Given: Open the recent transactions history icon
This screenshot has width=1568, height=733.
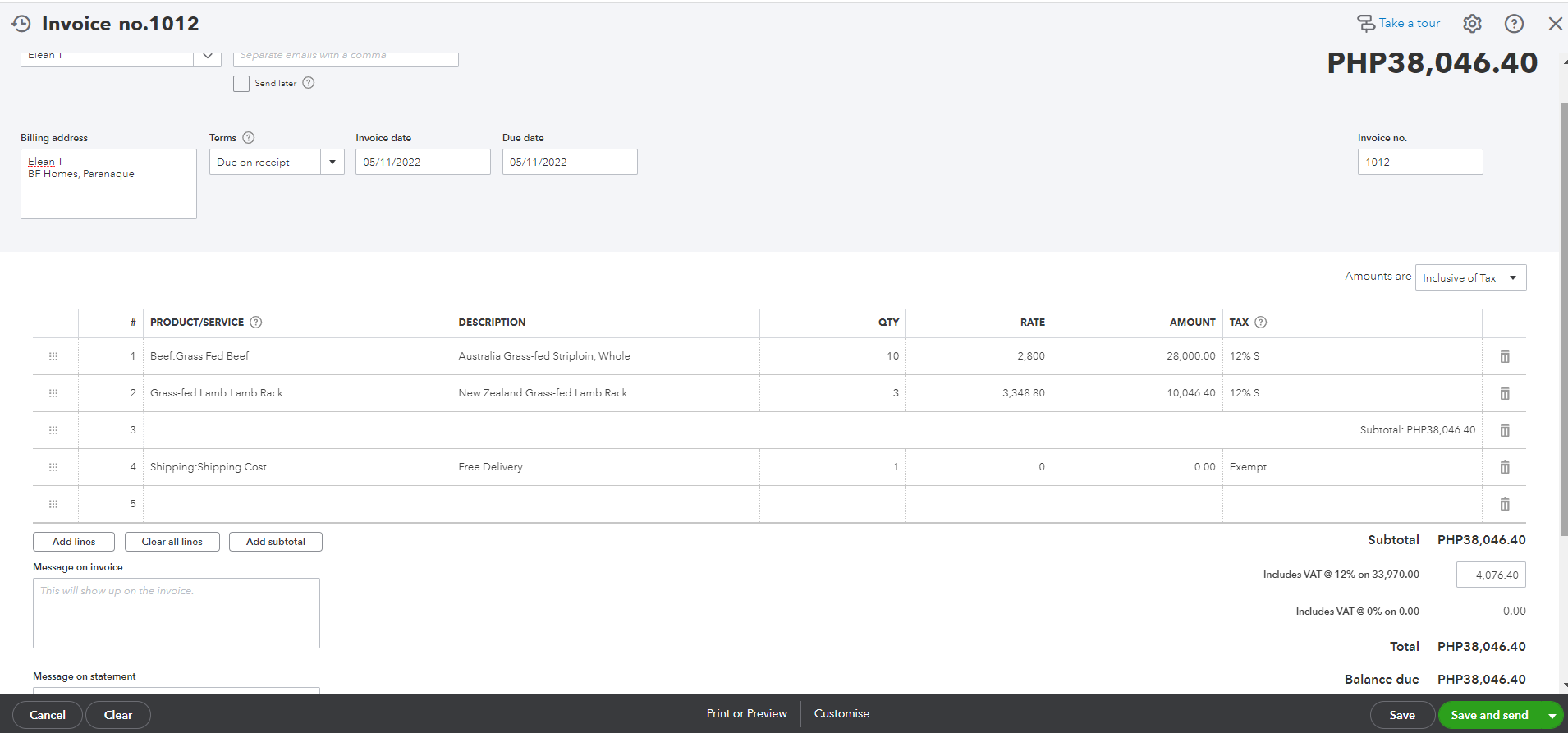Looking at the screenshot, I should (21, 24).
